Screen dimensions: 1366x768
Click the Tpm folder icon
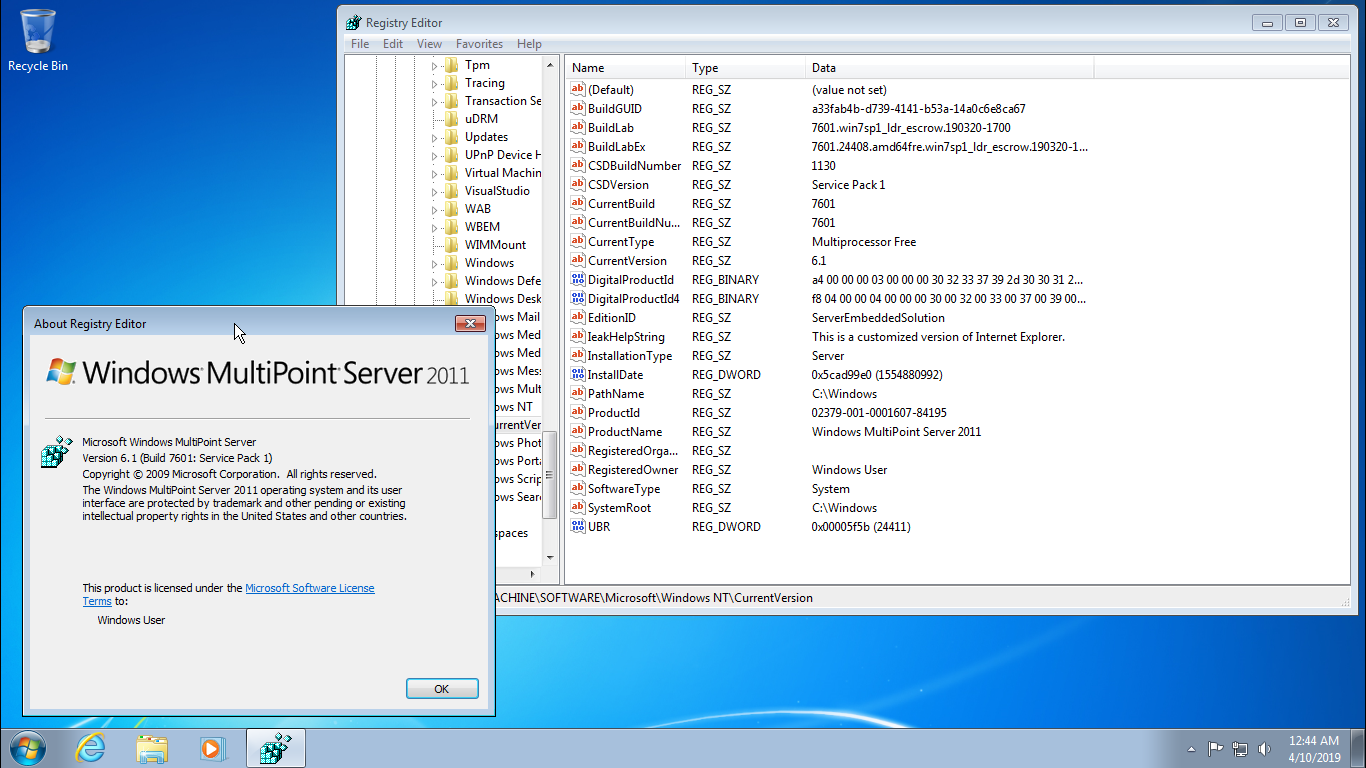[451, 65]
